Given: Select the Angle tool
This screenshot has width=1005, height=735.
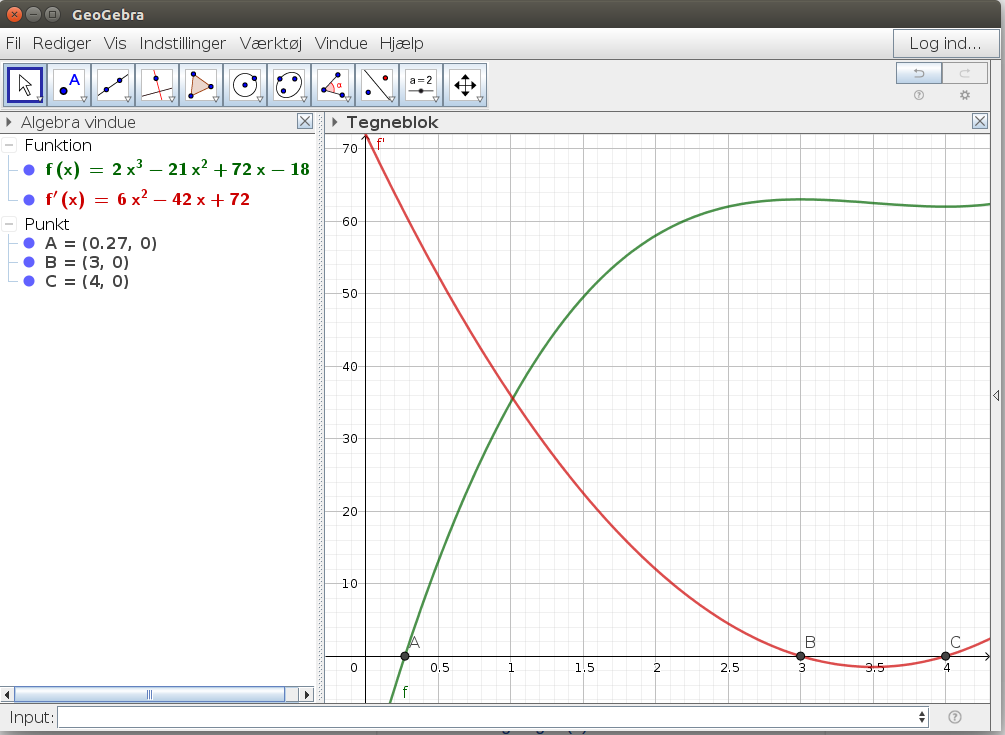Looking at the screenshot, I should (333, 85).
